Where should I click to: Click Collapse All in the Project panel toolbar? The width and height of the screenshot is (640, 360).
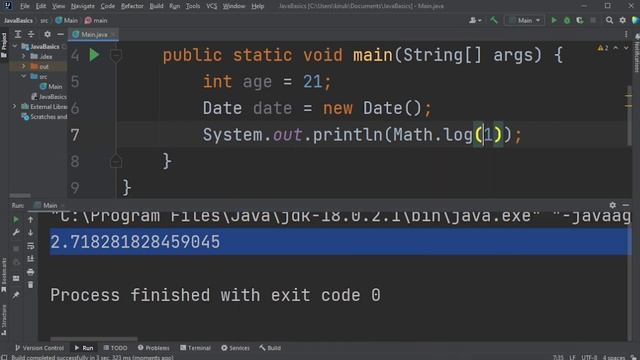tap(31, 34)
